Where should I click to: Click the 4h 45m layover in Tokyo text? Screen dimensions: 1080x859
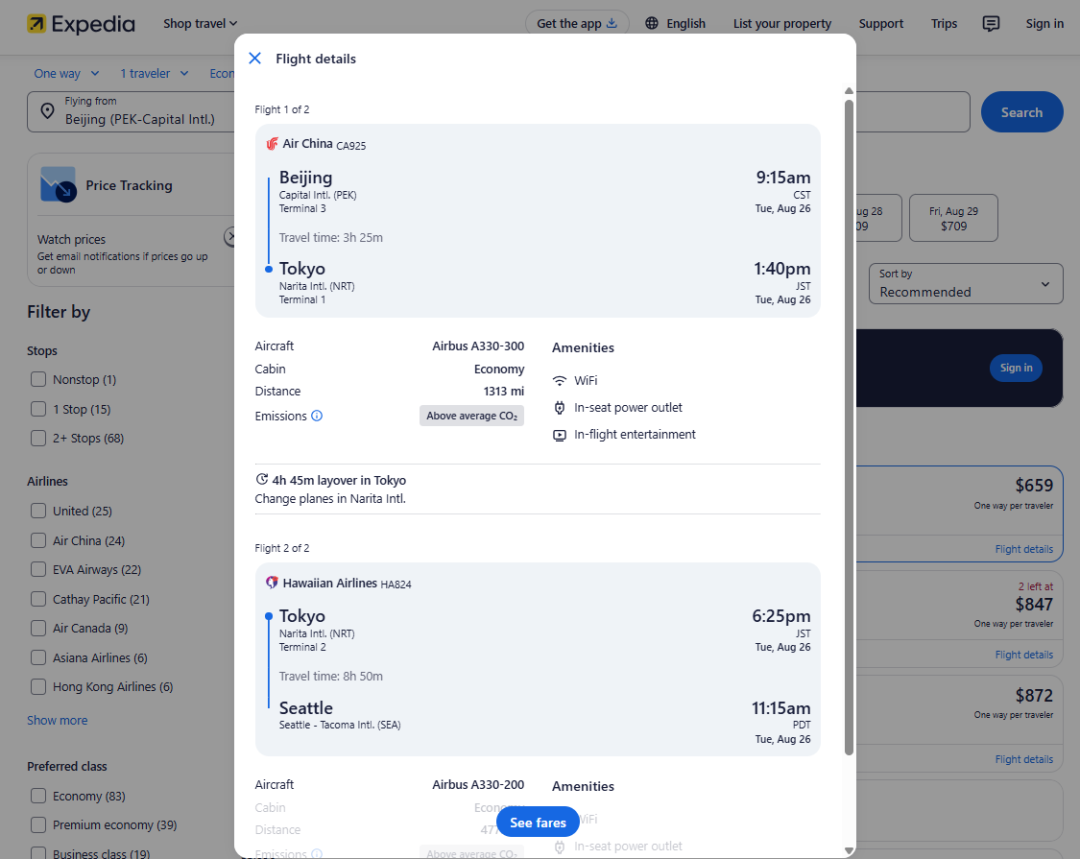(339, 480)
